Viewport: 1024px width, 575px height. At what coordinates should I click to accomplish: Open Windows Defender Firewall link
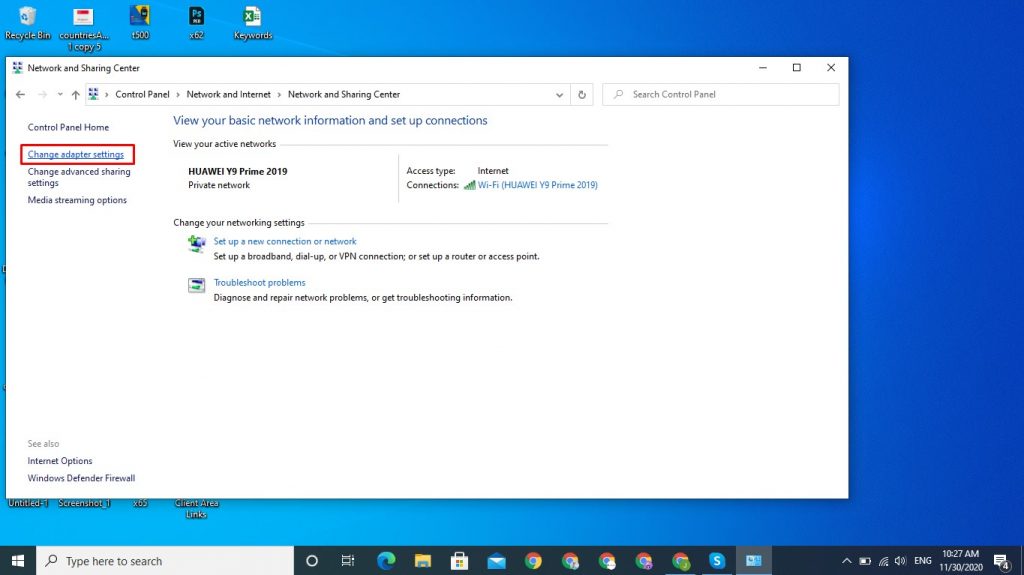coord(81,478)
